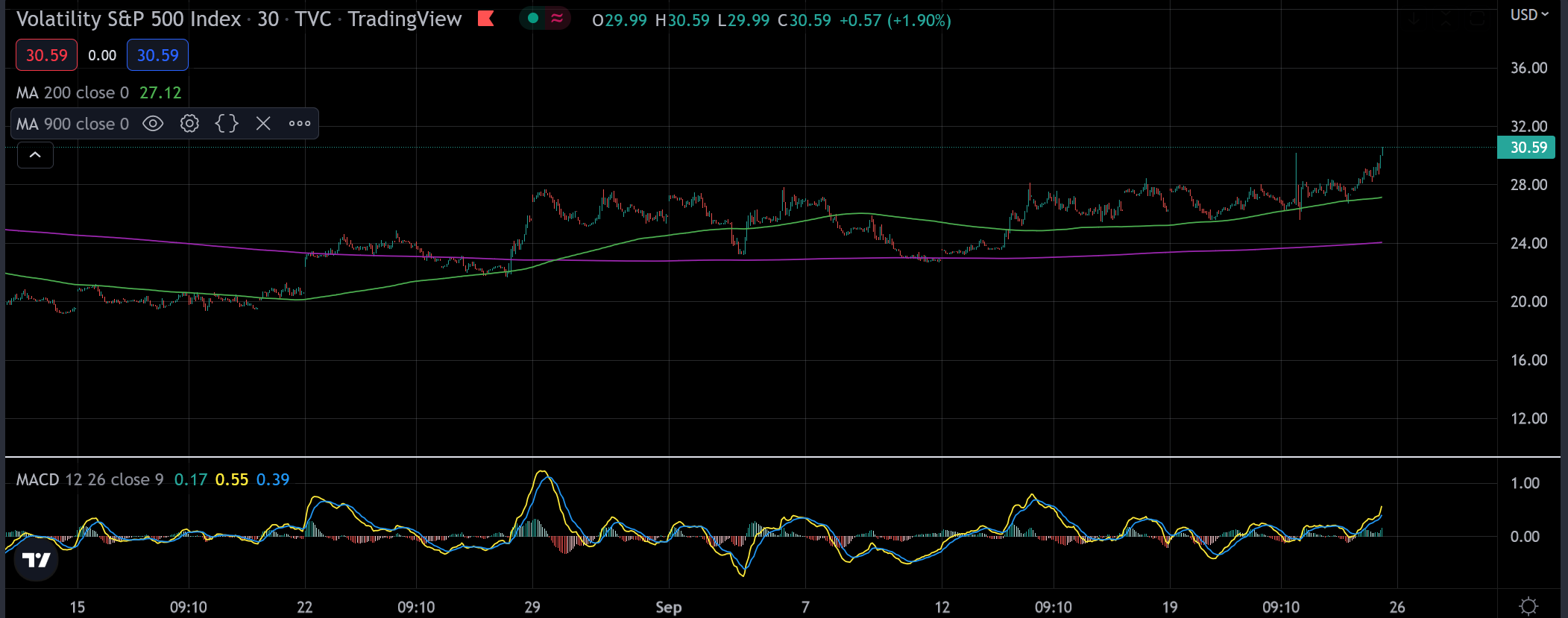Click the 26 date label on time axis
1568x618 pixels.
[1397, 607]
